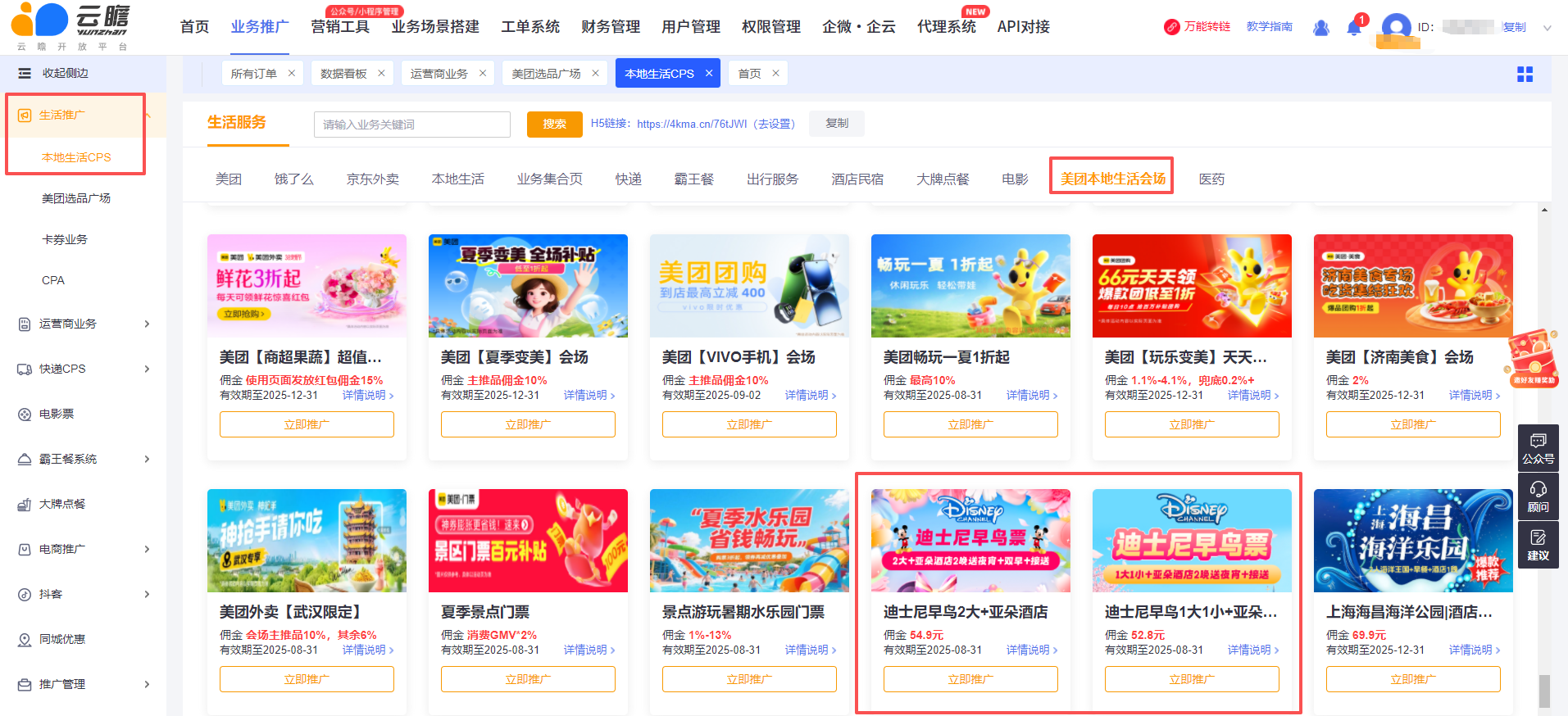Close the 所有订单 tab
This screenshot has height=716, width=1568.
coord(292,73)
